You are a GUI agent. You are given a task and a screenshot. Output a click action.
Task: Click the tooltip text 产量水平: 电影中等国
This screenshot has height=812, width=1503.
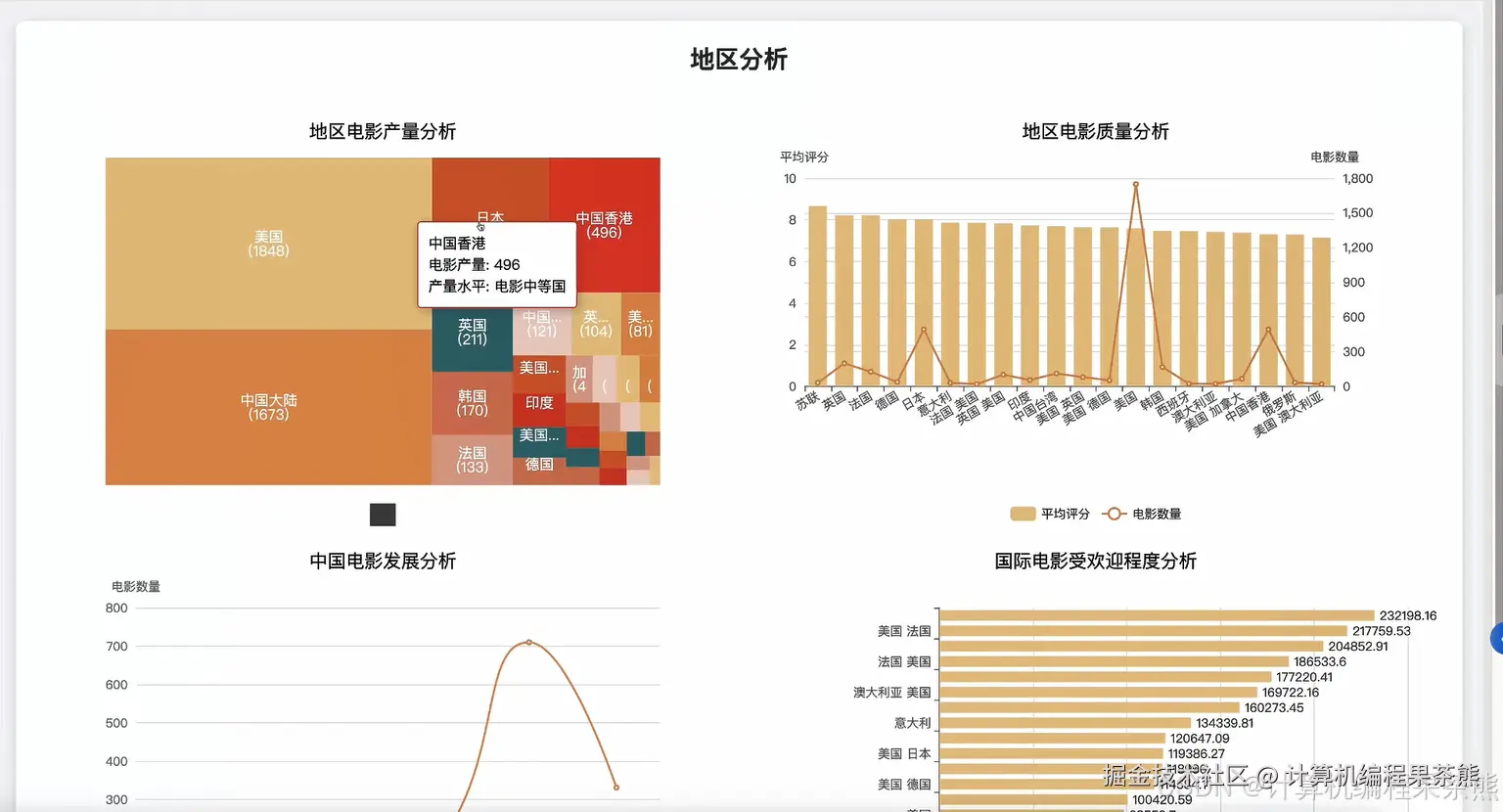click(x=497, y=286)
